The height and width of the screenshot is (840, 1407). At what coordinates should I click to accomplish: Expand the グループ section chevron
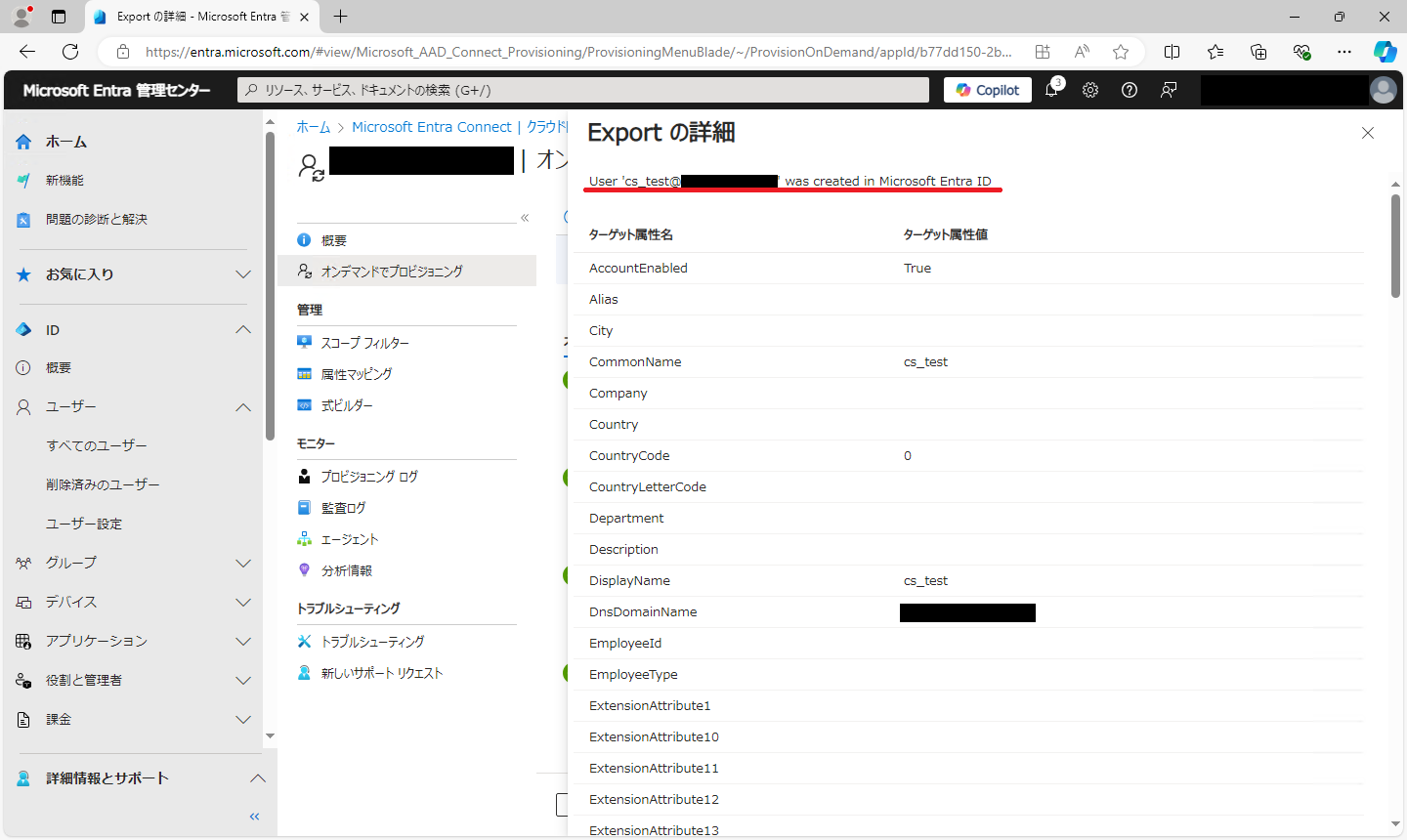point(243,564)
